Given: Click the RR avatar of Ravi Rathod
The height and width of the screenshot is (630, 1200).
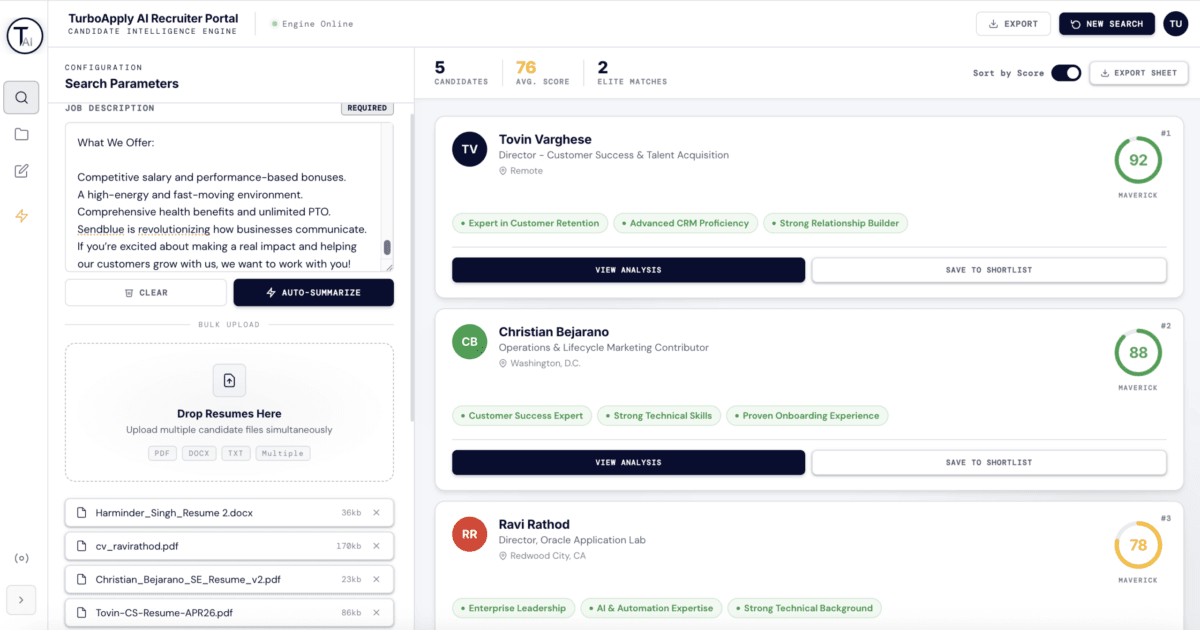Looking at the screenshot, I should pyautogui.click(x=469, y=534).
